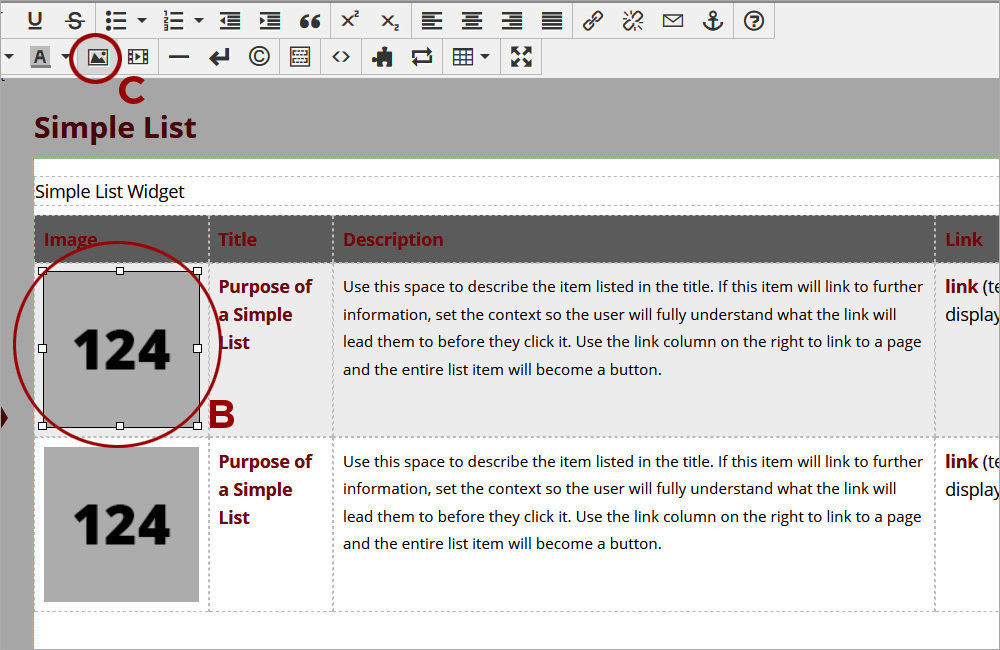The height and width of the screenshot is (650, 1000).
Task: Click the remove link icon
Action: pyautogui.click(x=633, y=20)
